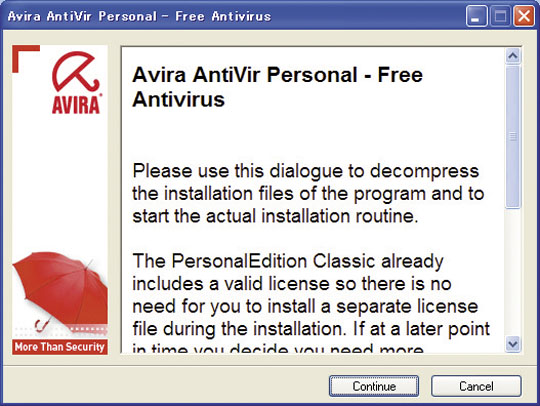Close the Avira installer window

point(524,16)
